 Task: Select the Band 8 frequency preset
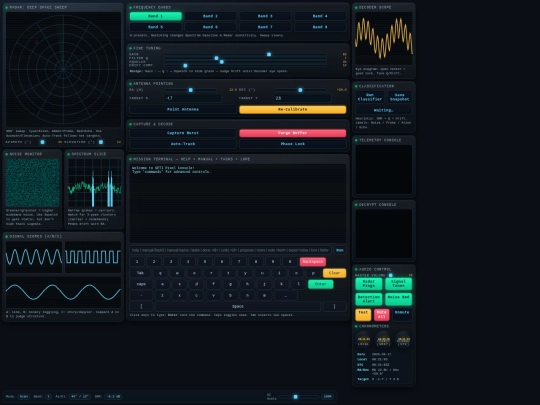[320, 27]
